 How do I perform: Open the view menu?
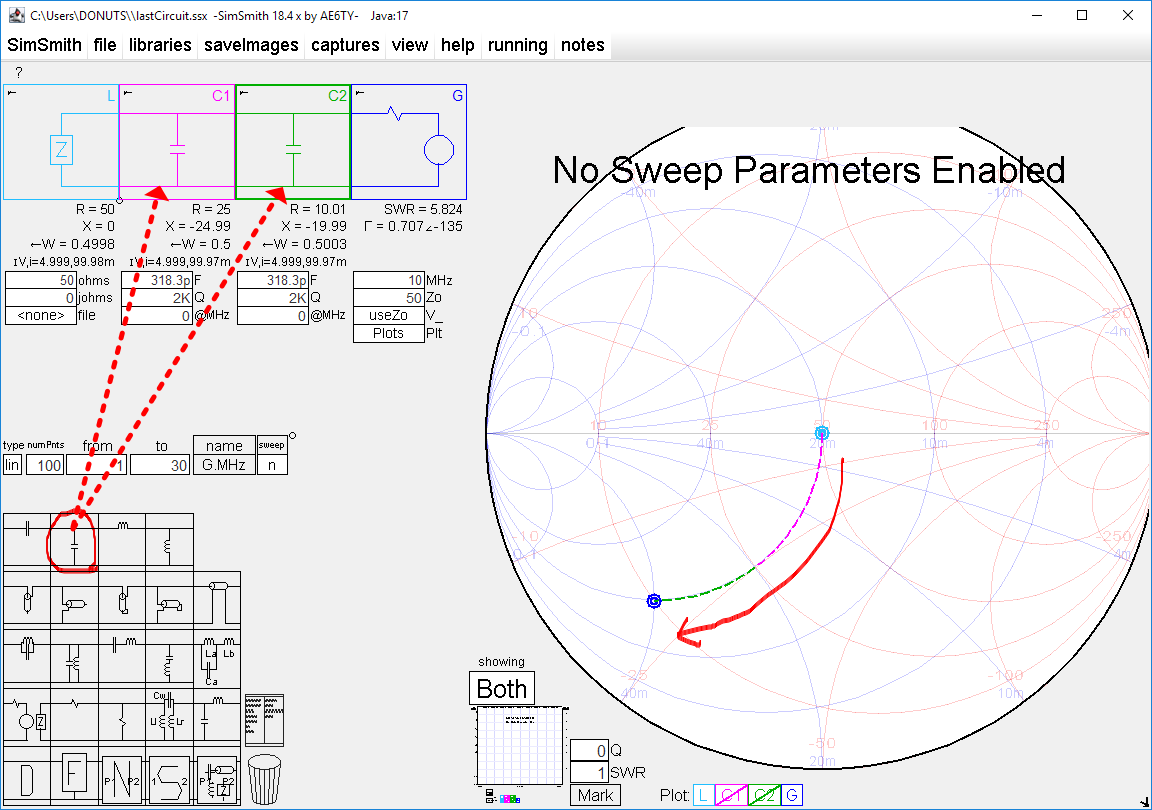point(410,45)
